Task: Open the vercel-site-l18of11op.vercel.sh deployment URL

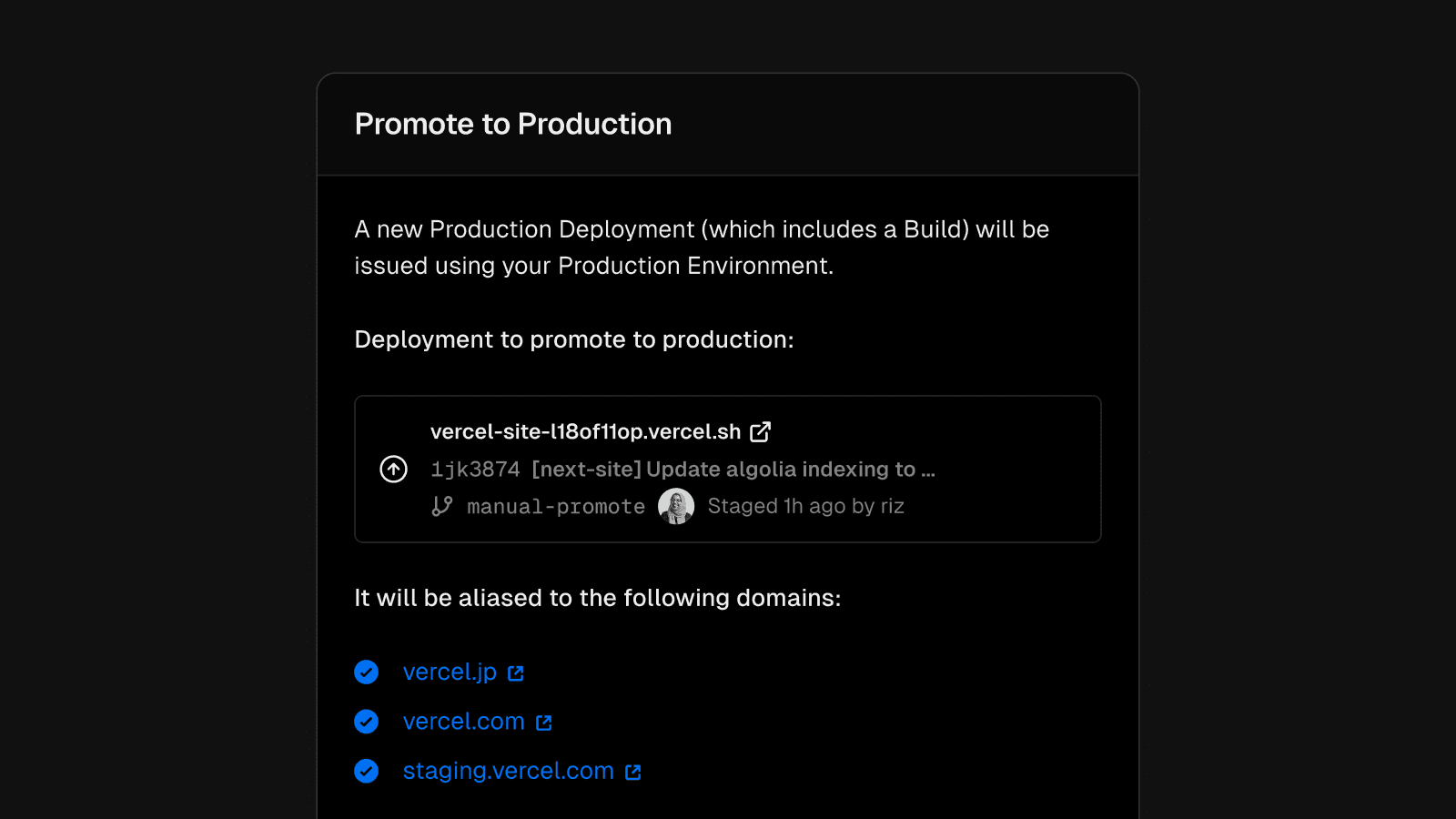Action: click(585, 431)
